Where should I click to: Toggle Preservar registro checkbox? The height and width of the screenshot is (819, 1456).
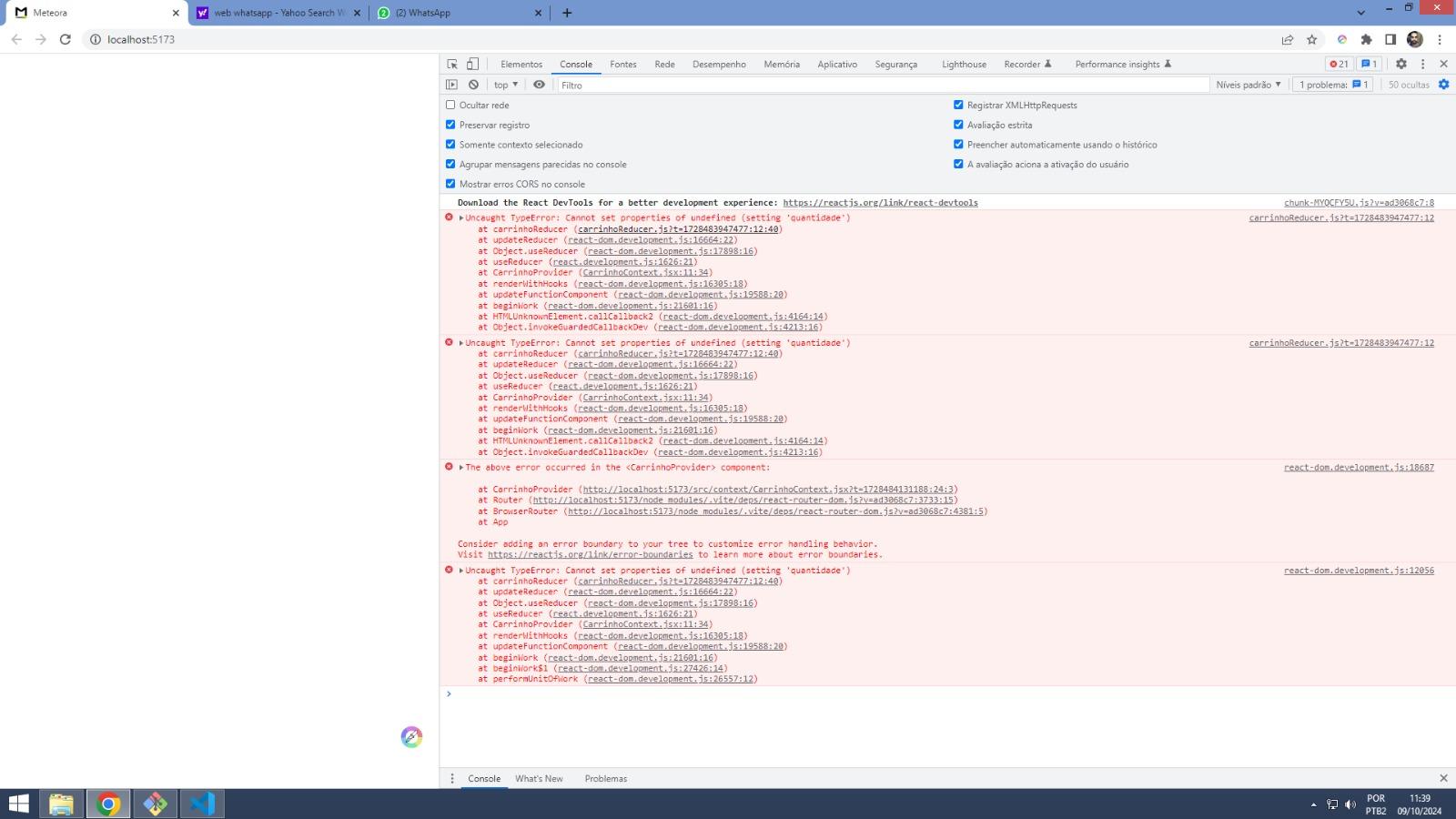(450, 125)
